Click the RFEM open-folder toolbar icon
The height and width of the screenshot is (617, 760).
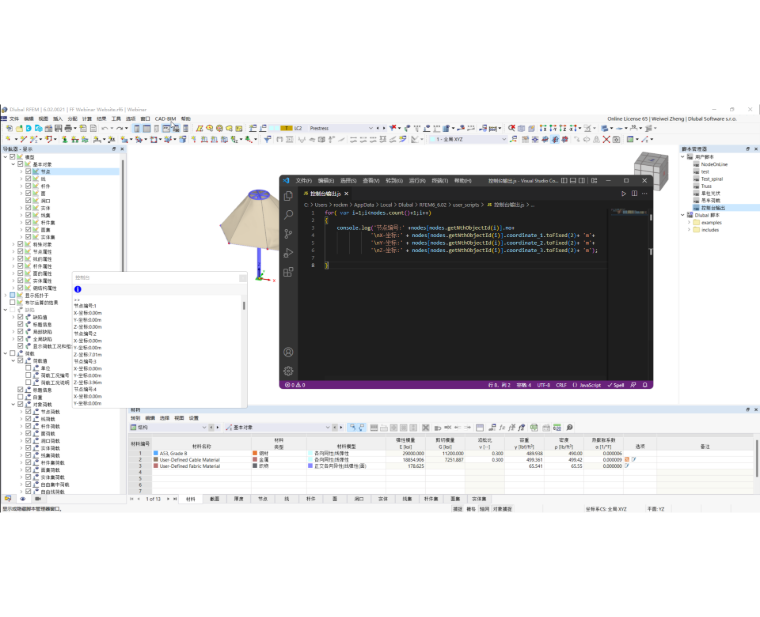pyautogui.click(x=19, y=128)
